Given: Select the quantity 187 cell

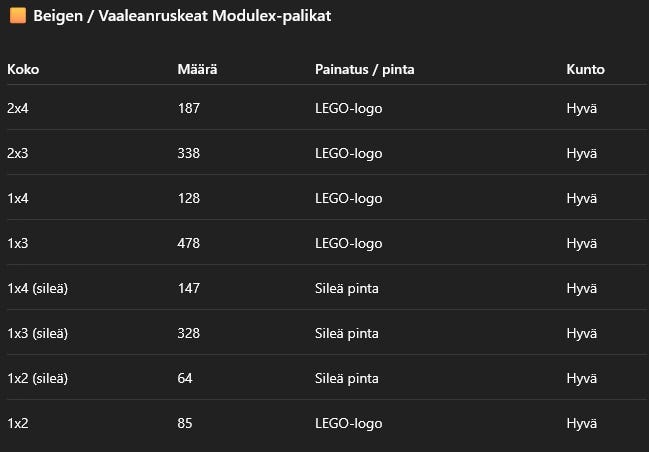Looking at the screenshot, I should tap(189, 108).
